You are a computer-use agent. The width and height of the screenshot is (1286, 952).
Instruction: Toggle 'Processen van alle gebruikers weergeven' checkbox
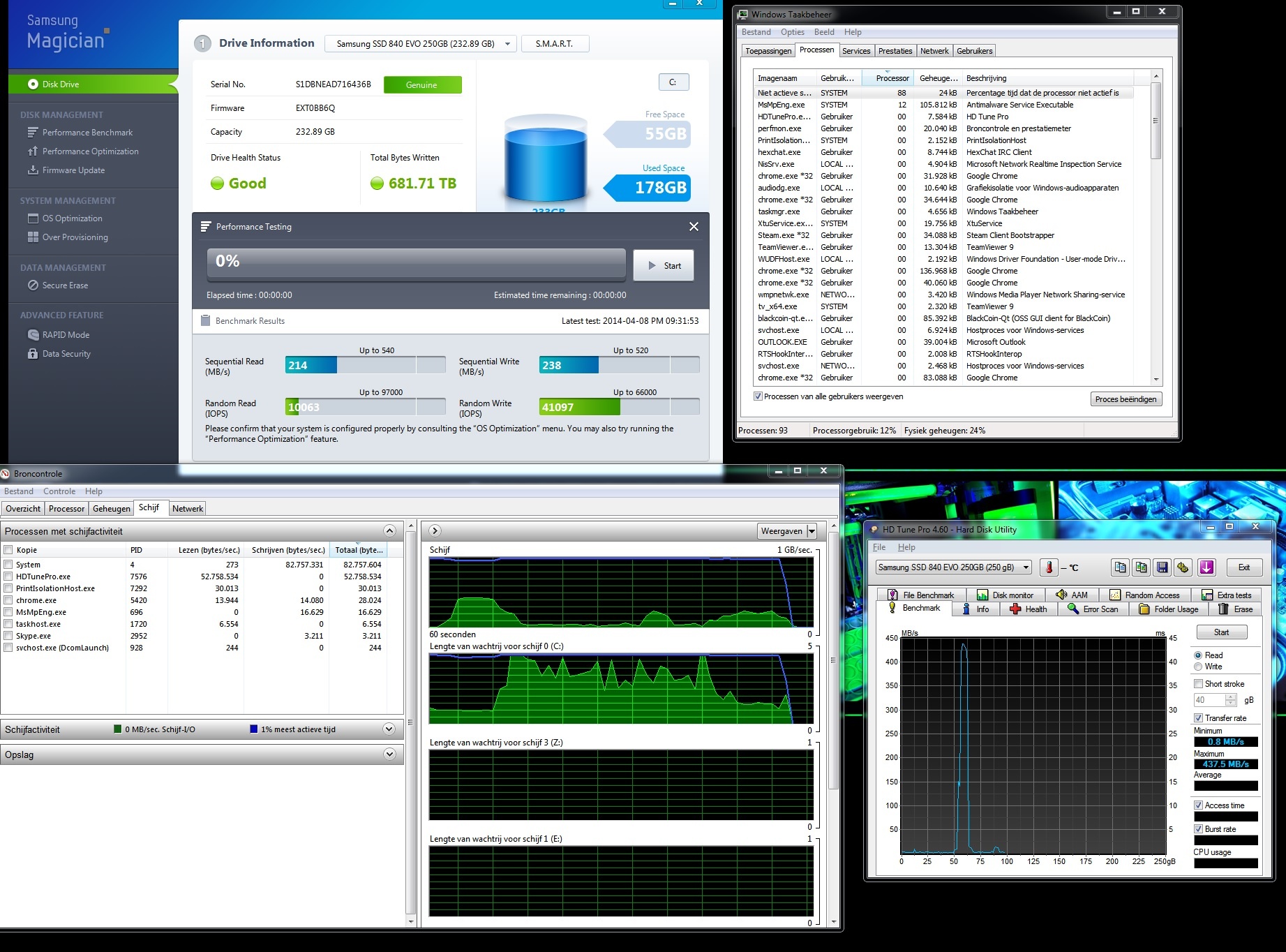758,396
